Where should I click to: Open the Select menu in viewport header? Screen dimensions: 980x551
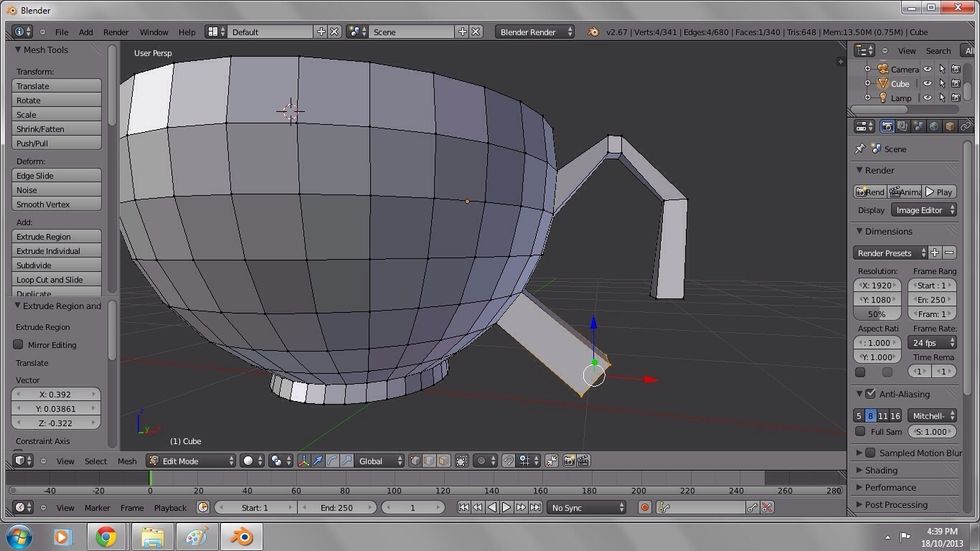[x=96, y=461]
